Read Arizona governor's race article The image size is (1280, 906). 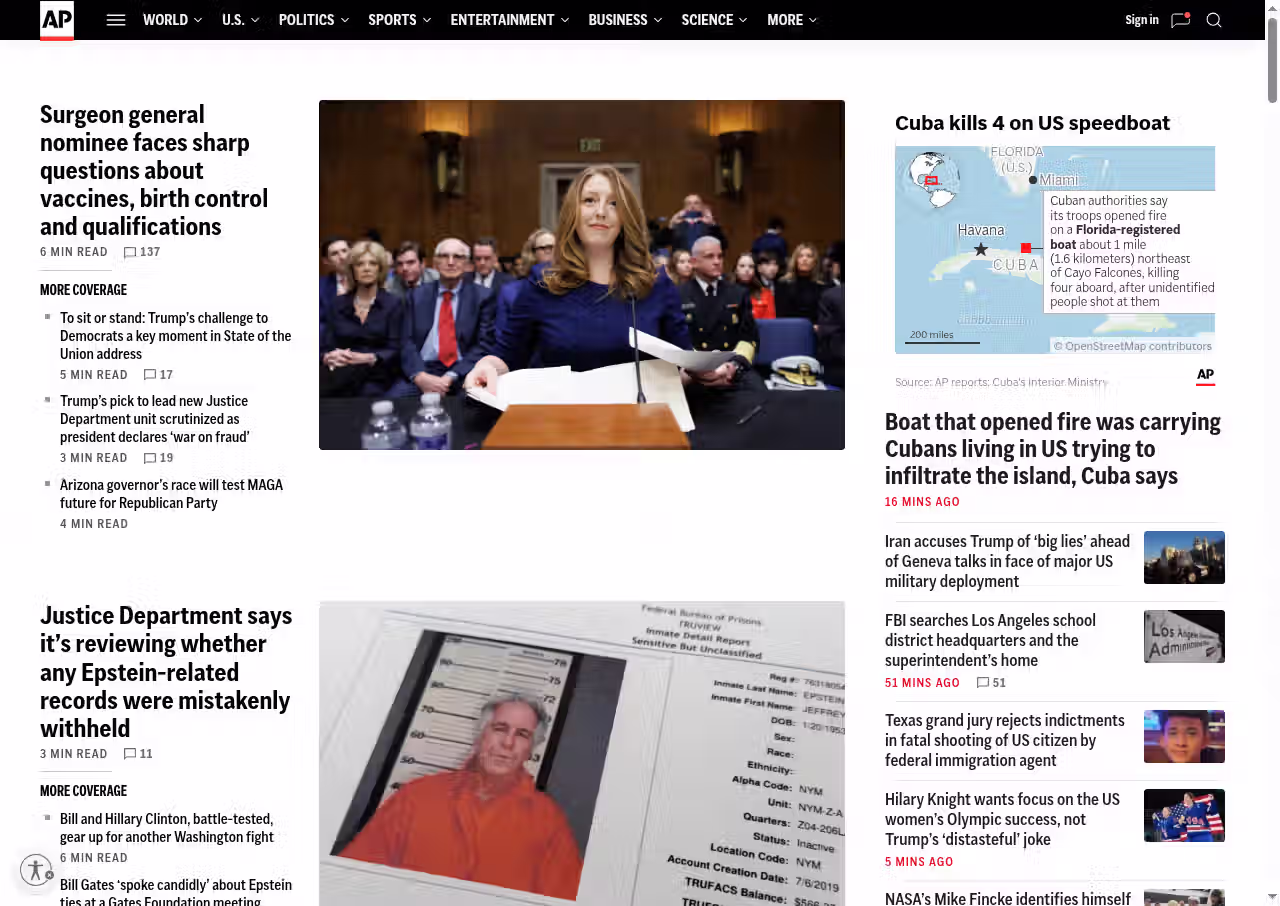pos(171,494)
